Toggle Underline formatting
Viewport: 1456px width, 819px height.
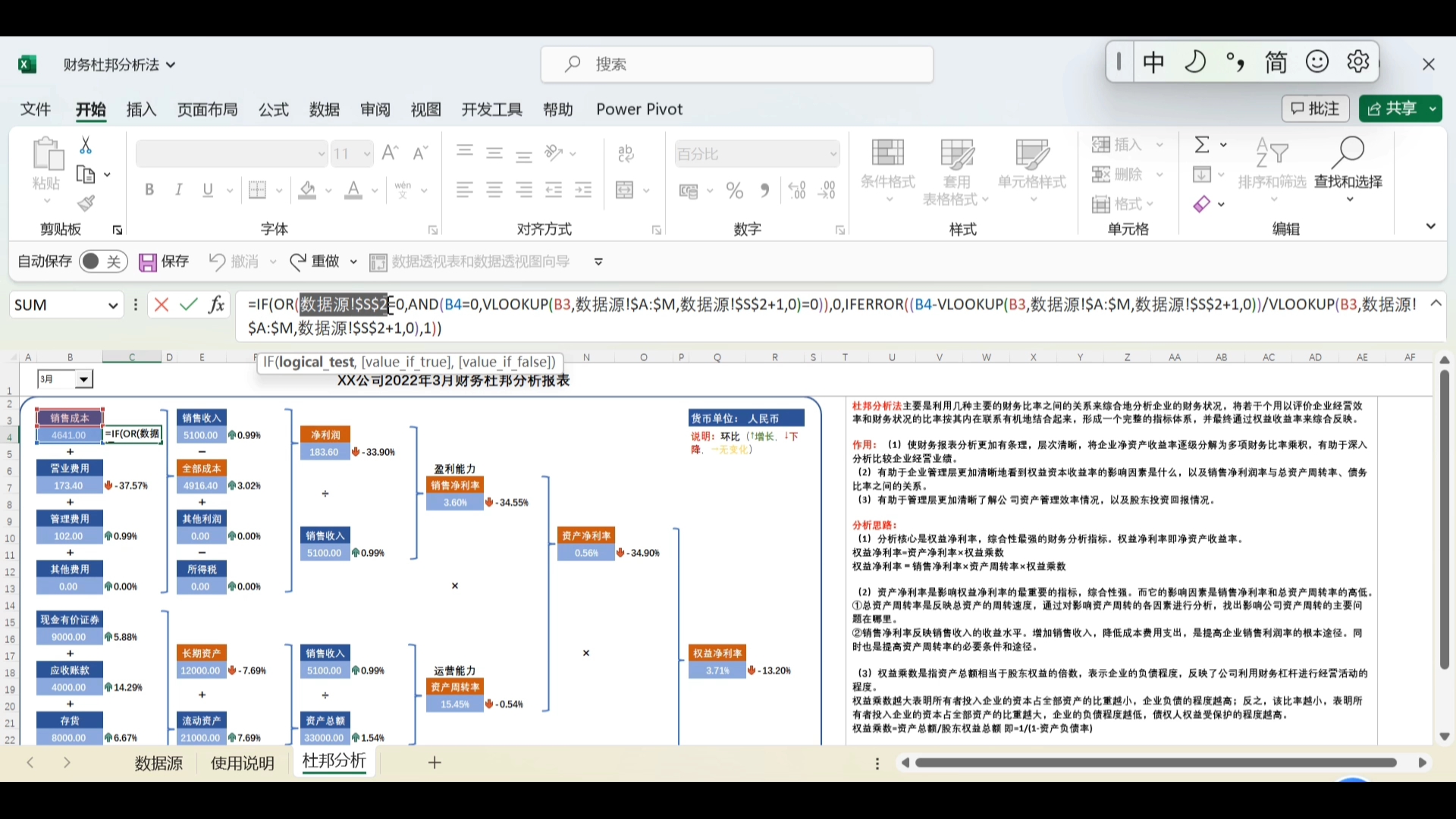click(x=208, y=190)
